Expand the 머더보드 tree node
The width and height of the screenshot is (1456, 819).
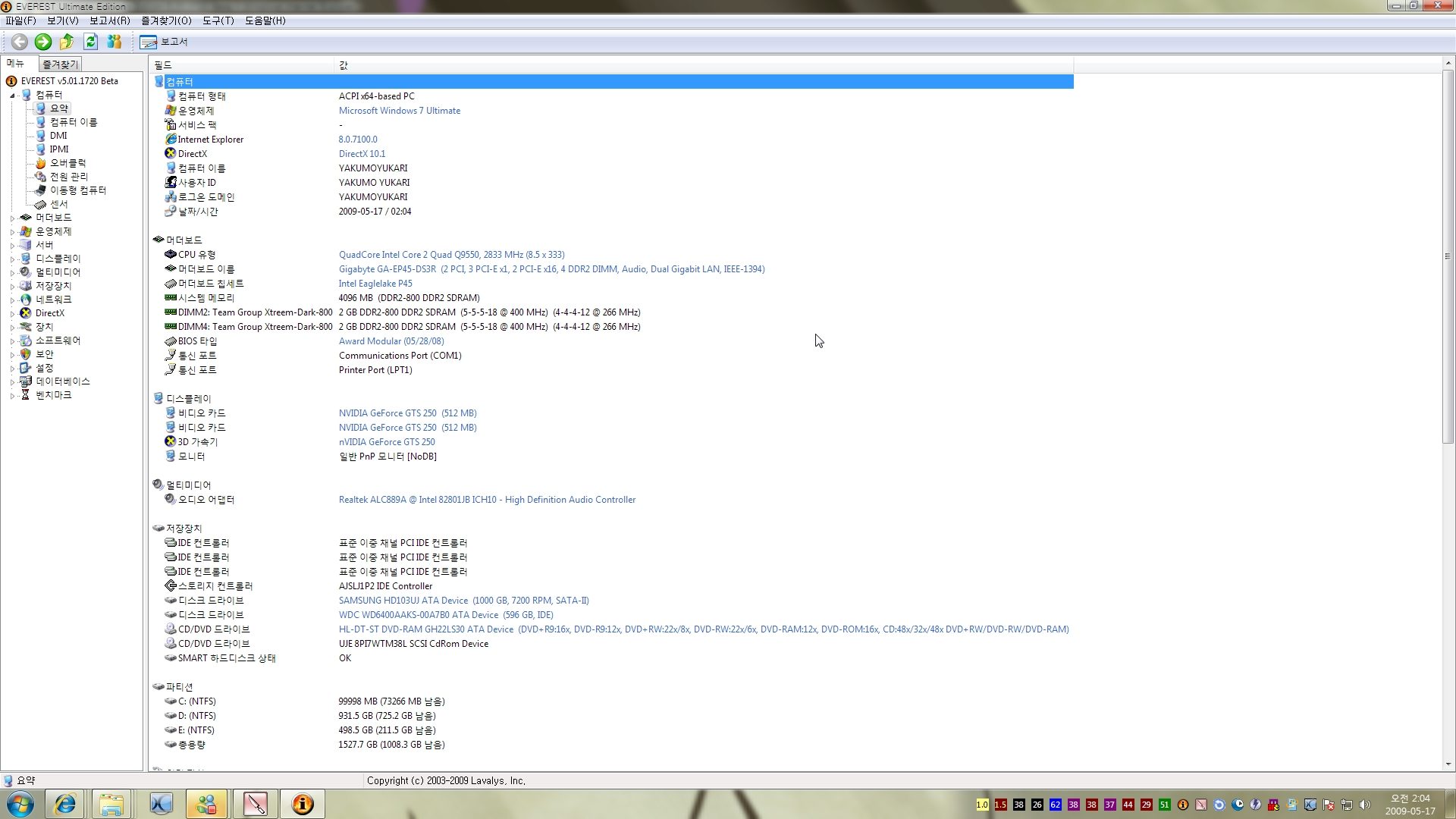click(x=12, y=218)
